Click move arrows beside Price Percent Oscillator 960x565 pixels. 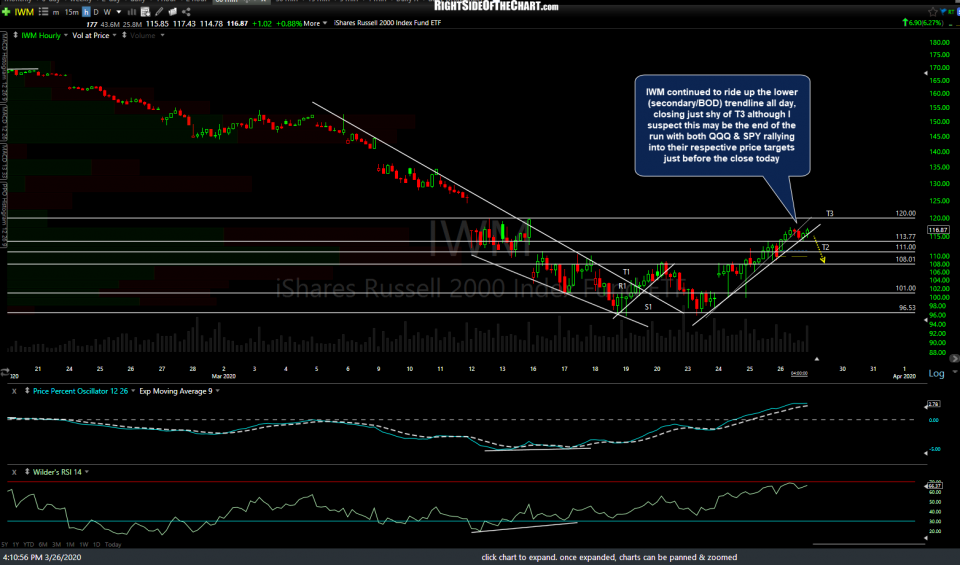27,391
